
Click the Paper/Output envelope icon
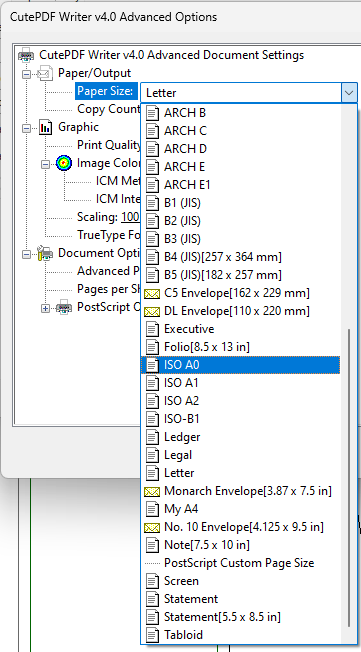pos(45,74)
